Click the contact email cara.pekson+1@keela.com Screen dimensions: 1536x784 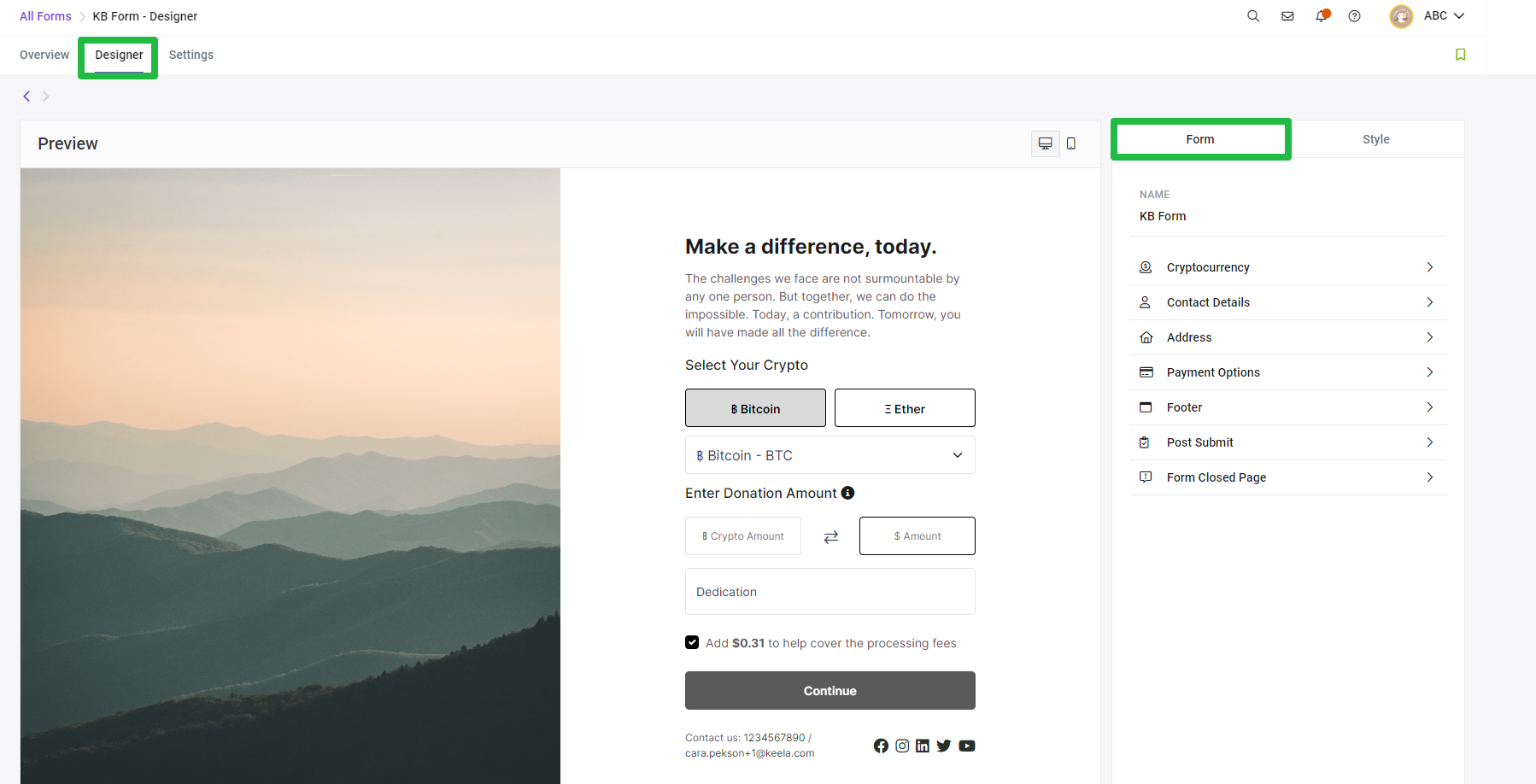pos(750,753)
